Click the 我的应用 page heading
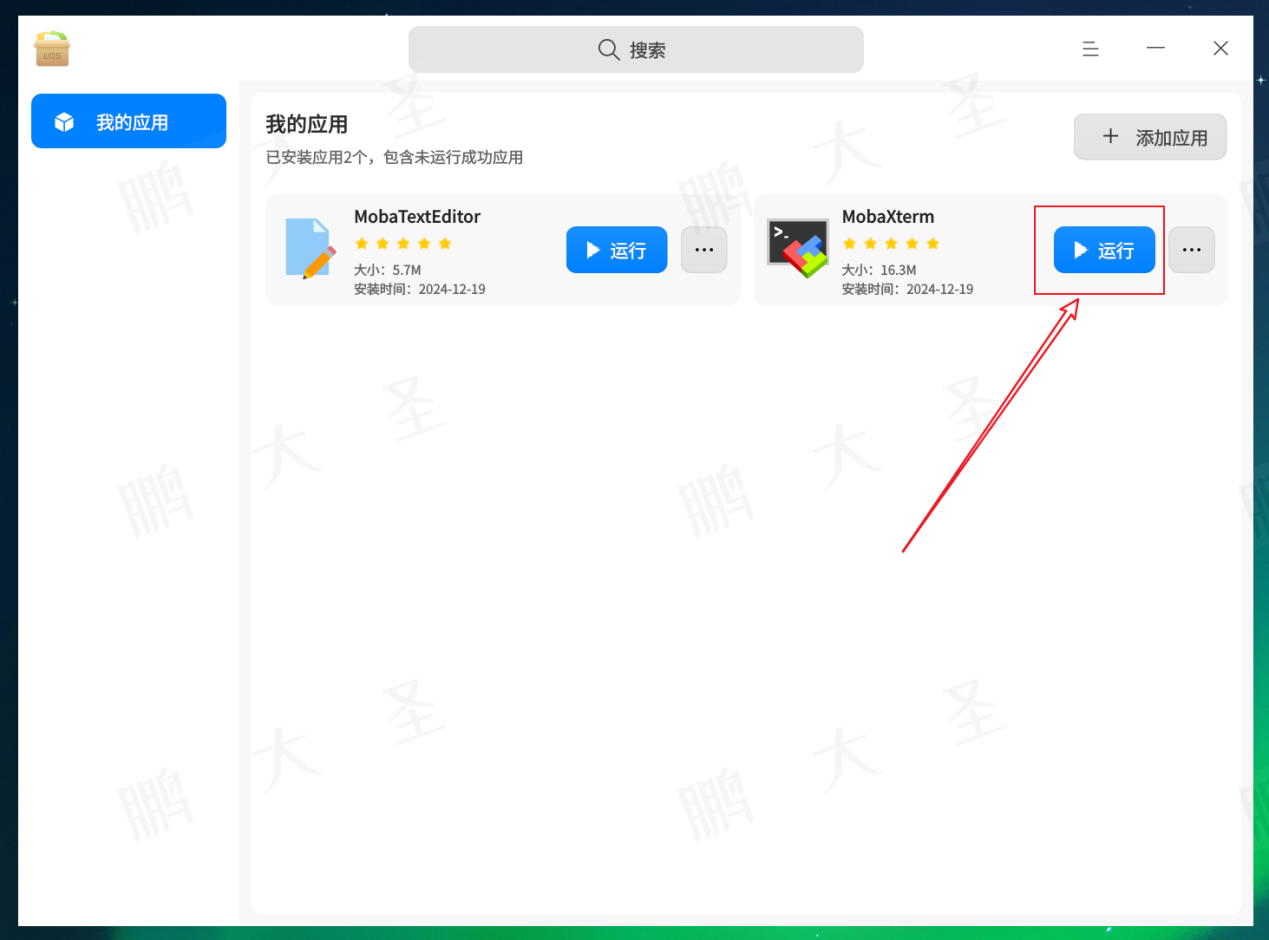The width and height of the screenshot is (1269, 940). (307, 125)
